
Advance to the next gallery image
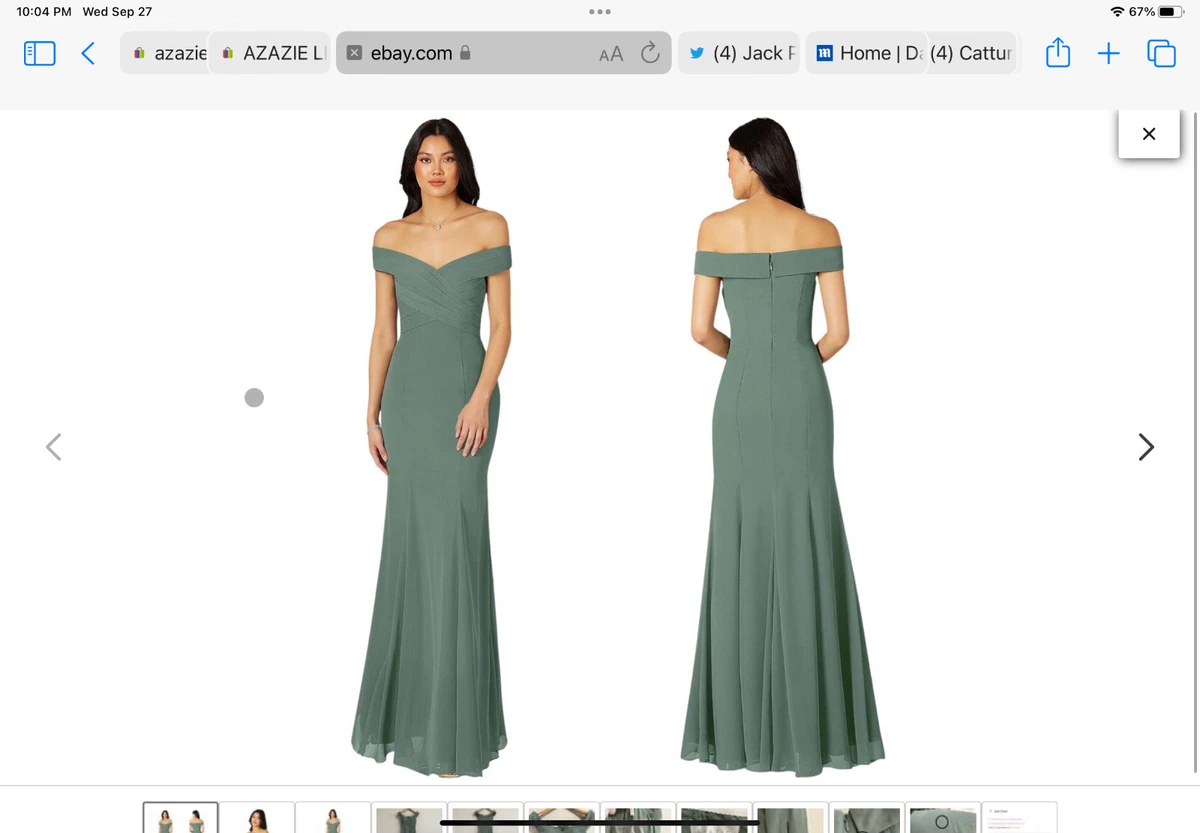(1146, 447)
